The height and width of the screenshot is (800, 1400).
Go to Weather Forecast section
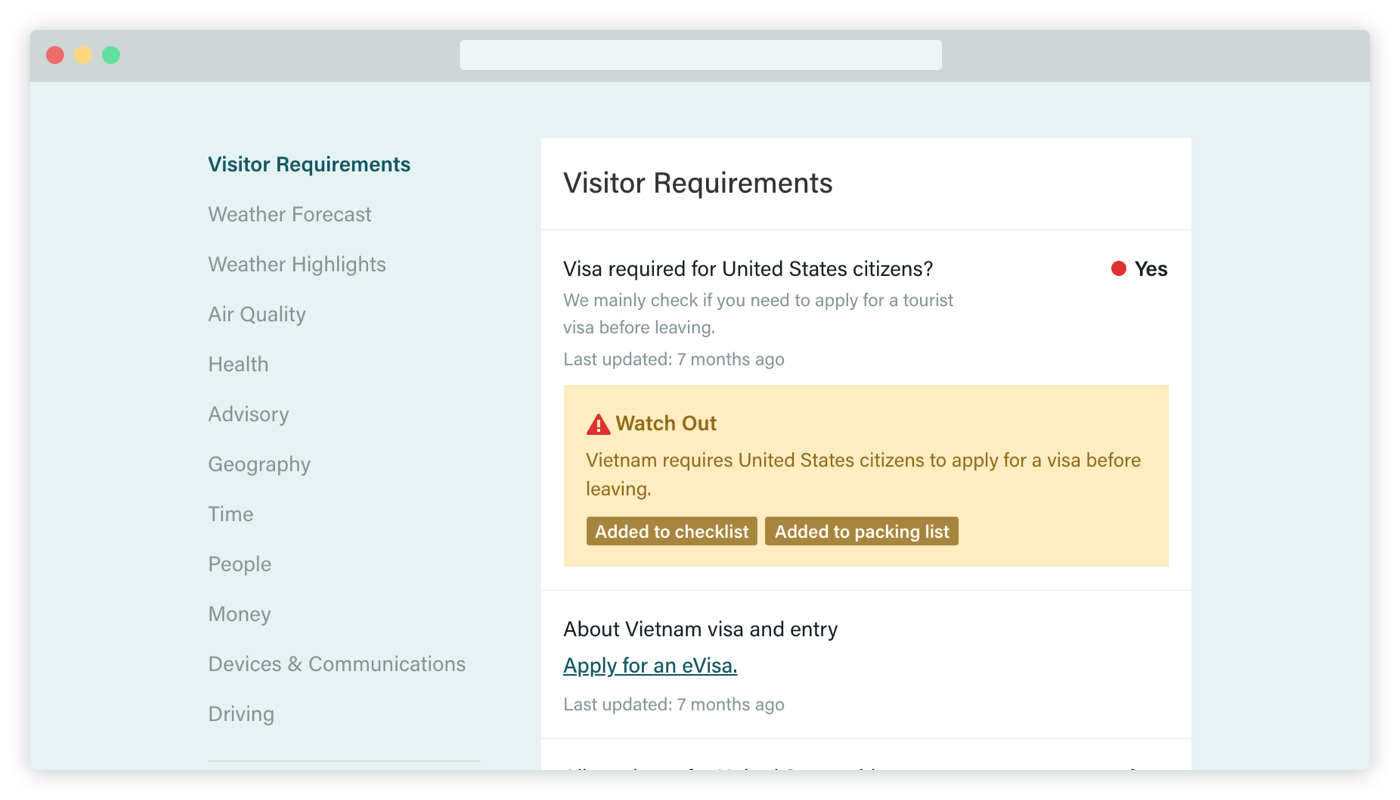[289, 214]
